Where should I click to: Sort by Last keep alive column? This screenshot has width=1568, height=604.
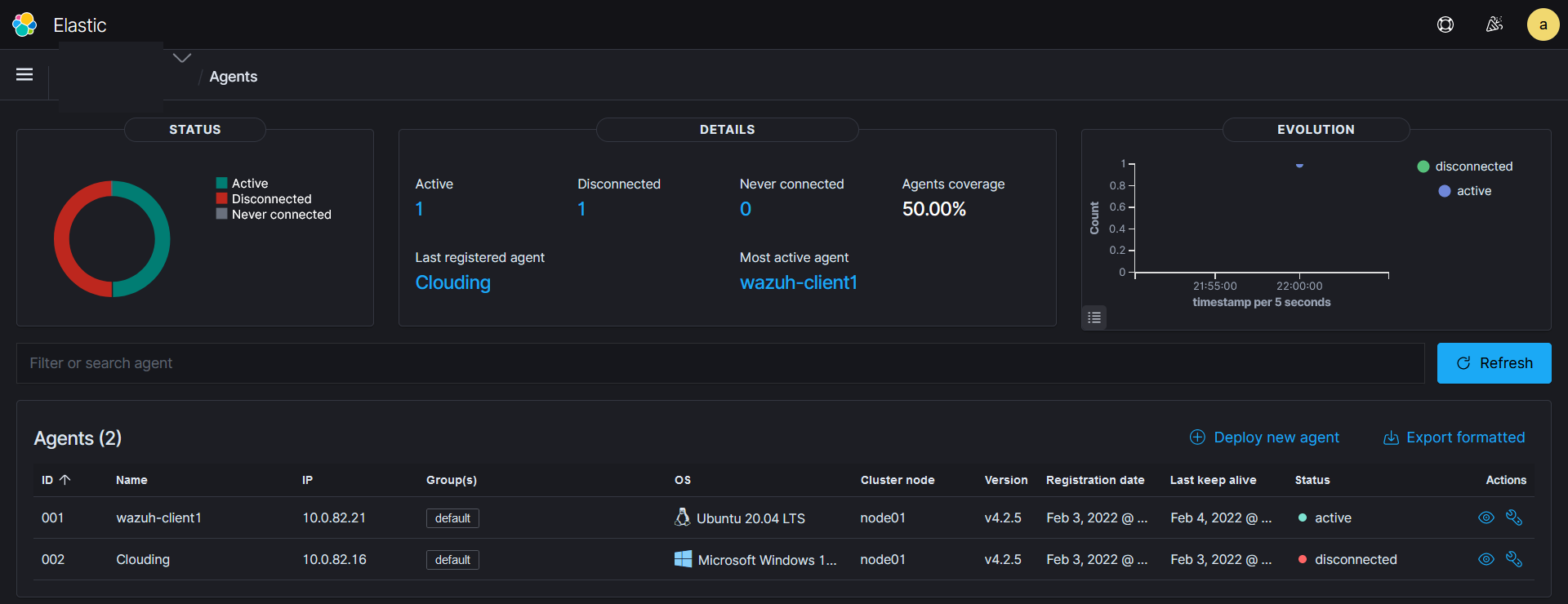tap(1214, 480)
